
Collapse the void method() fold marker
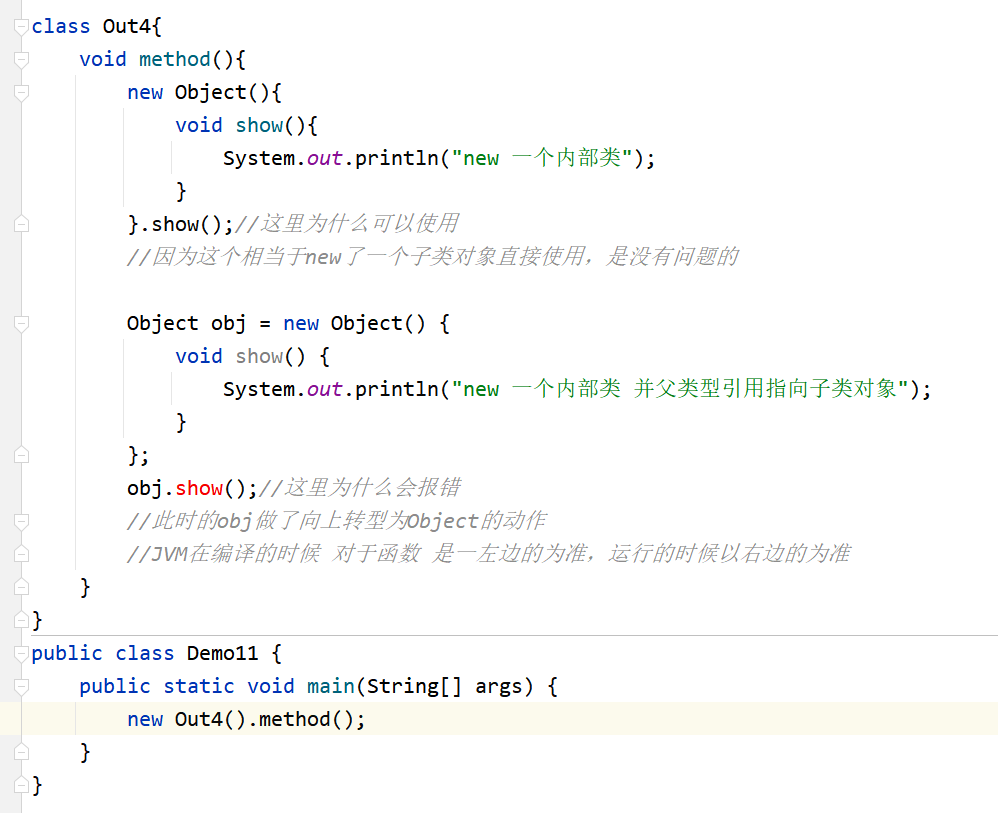coord(21,60)
